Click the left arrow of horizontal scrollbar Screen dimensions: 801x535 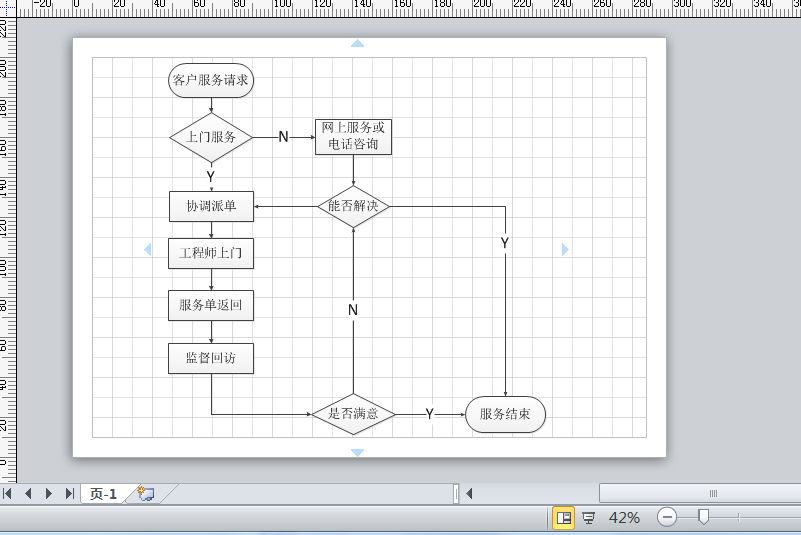pyautogui.click(x=468, y=493)
